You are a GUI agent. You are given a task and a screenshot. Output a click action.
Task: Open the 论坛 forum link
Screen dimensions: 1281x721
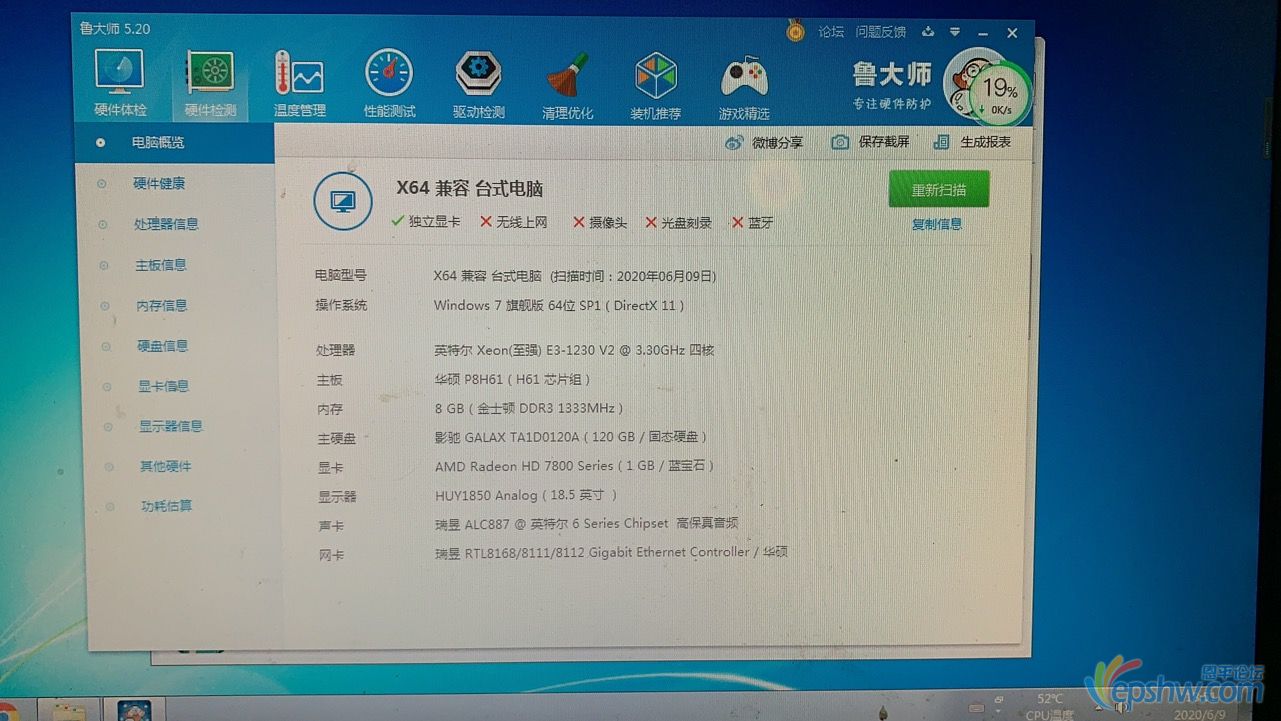(831, 32)
